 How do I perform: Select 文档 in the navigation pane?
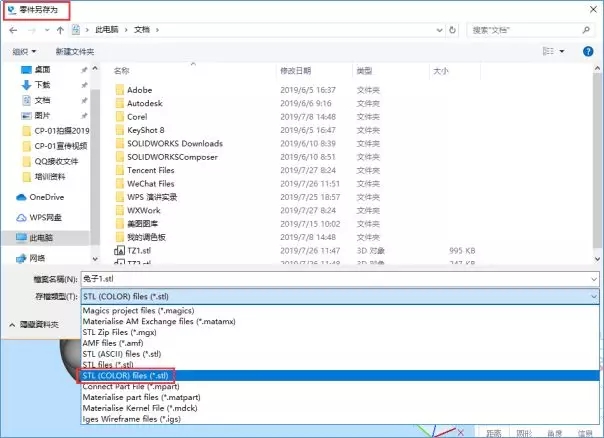42,100
